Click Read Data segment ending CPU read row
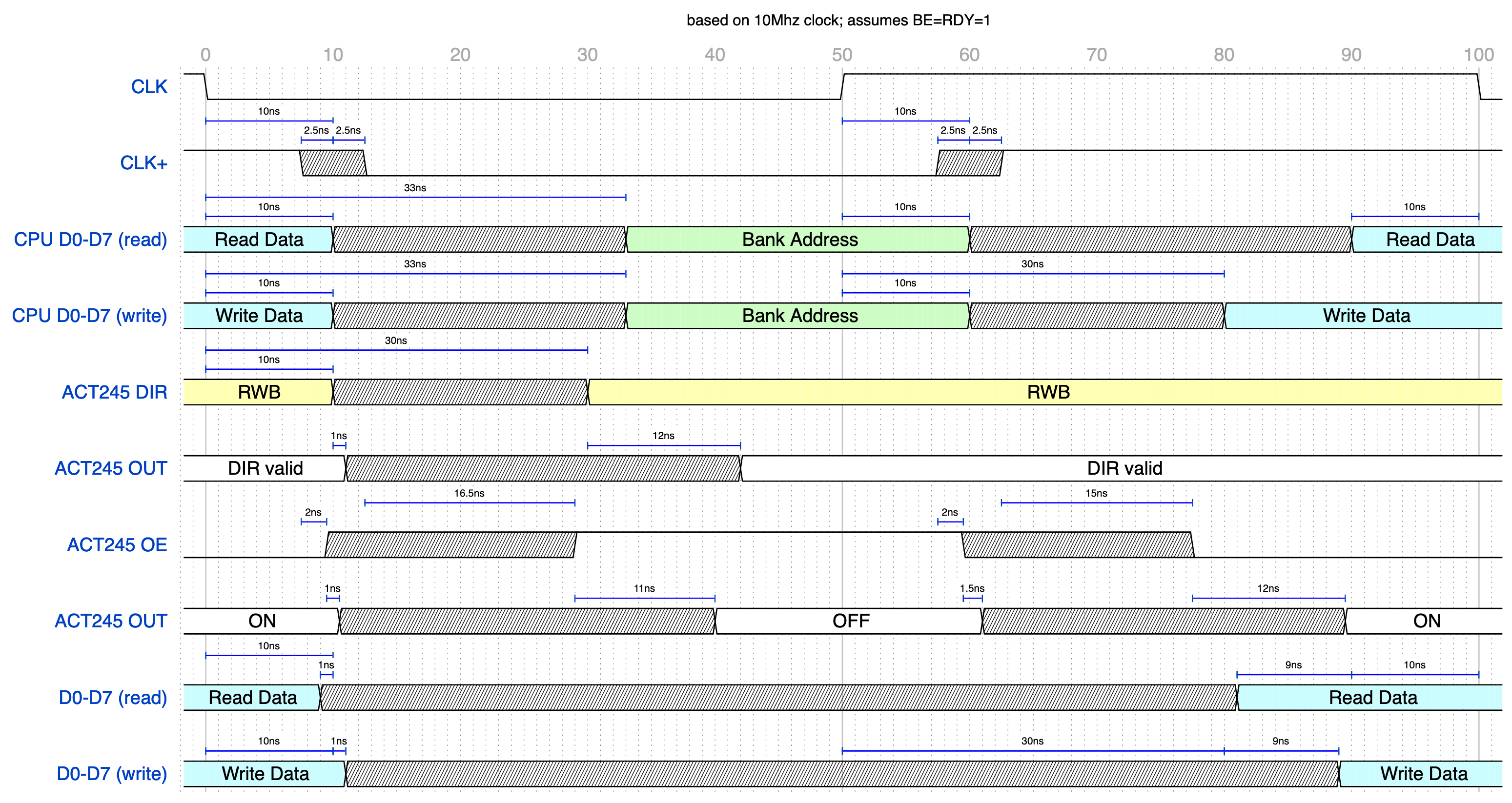The height and width of the screenshot is (803, 1512). pyautogui.click(x=1427, y=240)
